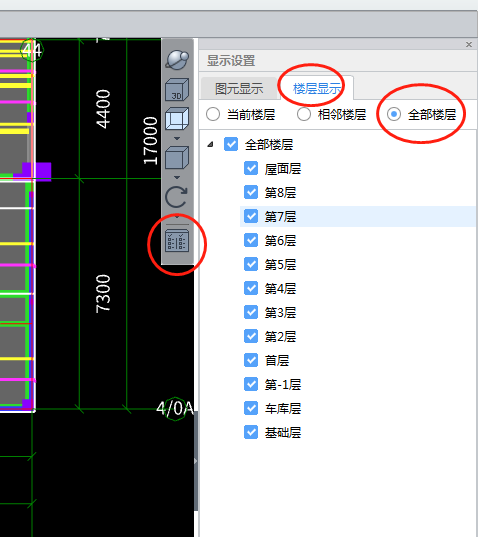Select the 全部楼层 radio button
Image resolution: width=478 pixels, height=537 pixels.
(x=394, y=114)
